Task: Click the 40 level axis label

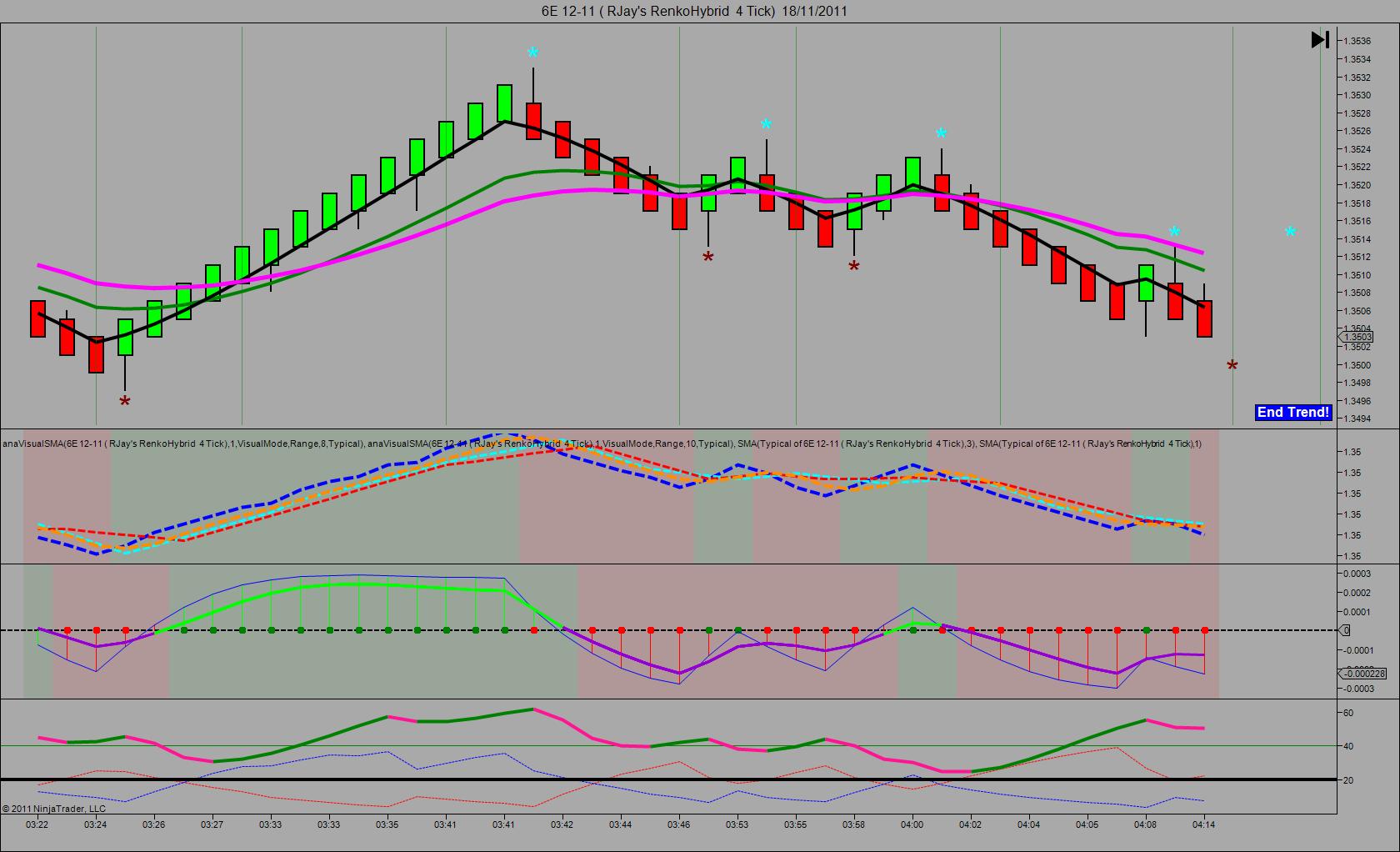Action: (x=1348, y=746)
